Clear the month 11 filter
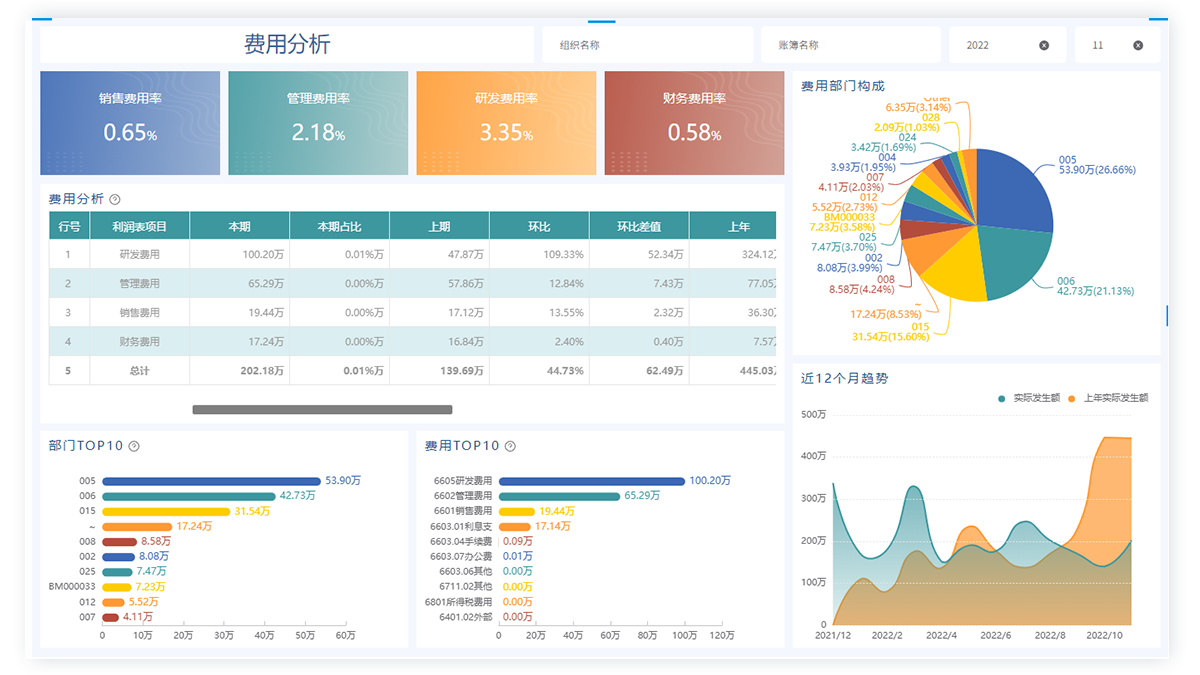 coord(1138,45)
